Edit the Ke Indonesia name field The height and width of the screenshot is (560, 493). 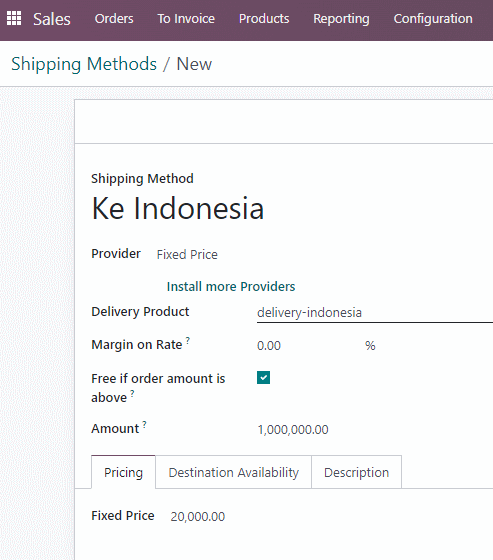pyautogui.click(x=178, y=209)
